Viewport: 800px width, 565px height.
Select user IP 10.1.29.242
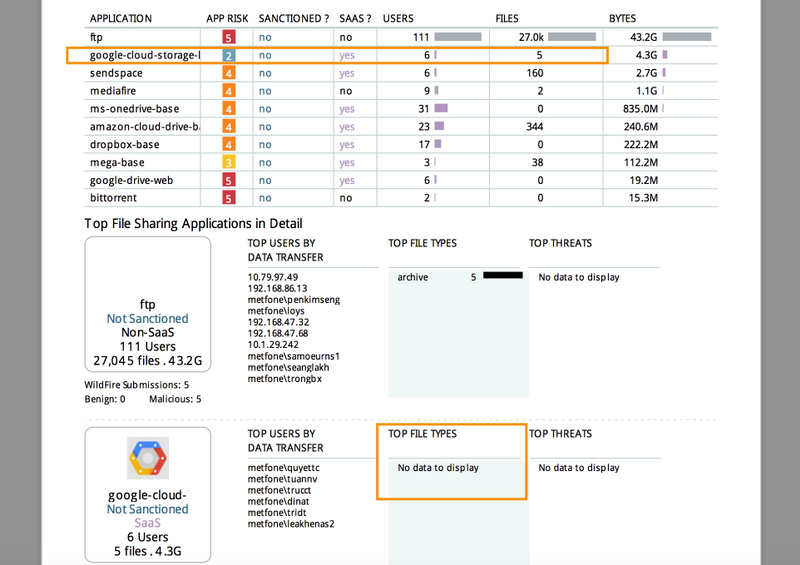click(273, 345)
